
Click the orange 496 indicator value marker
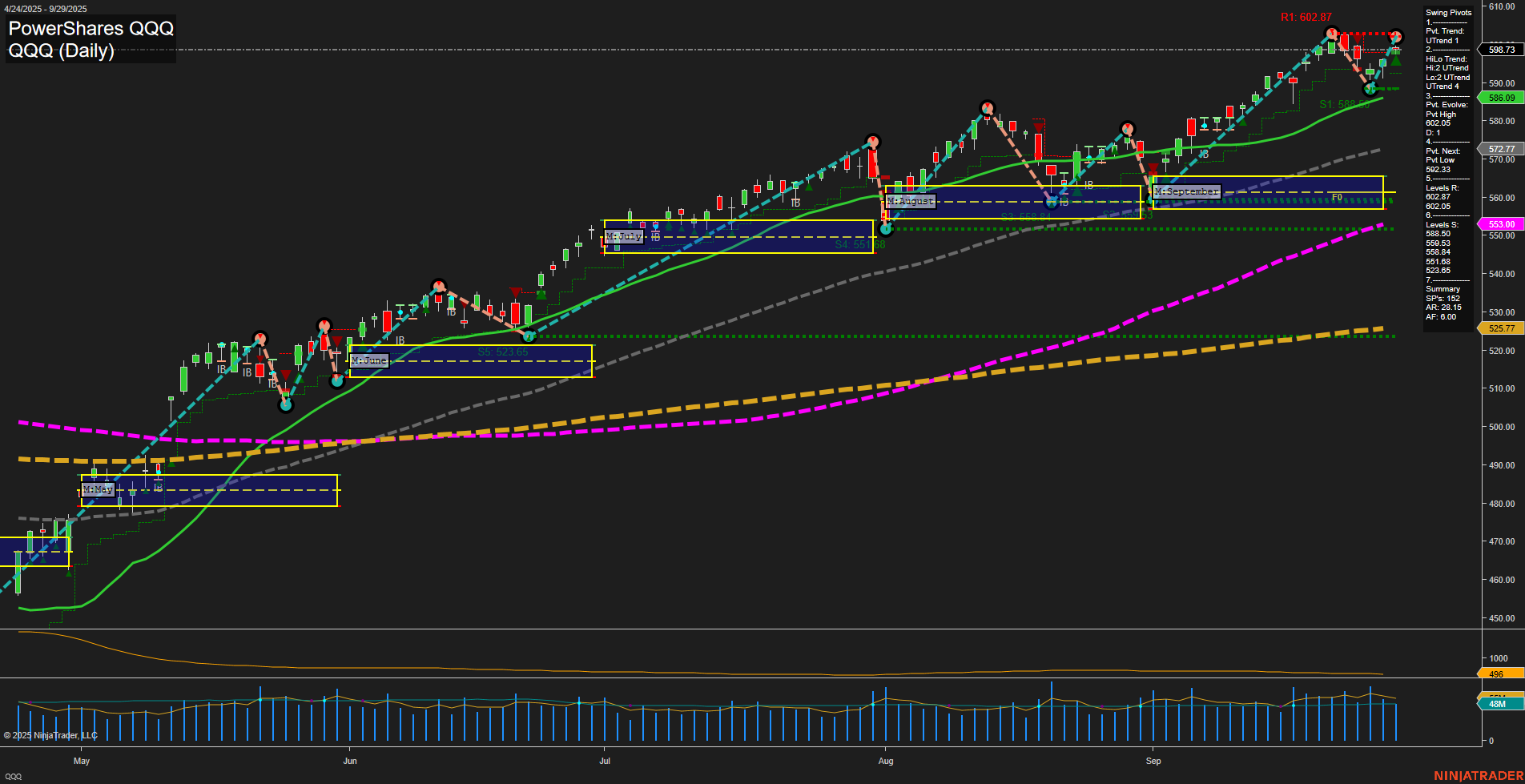(x=1496, y=674)
